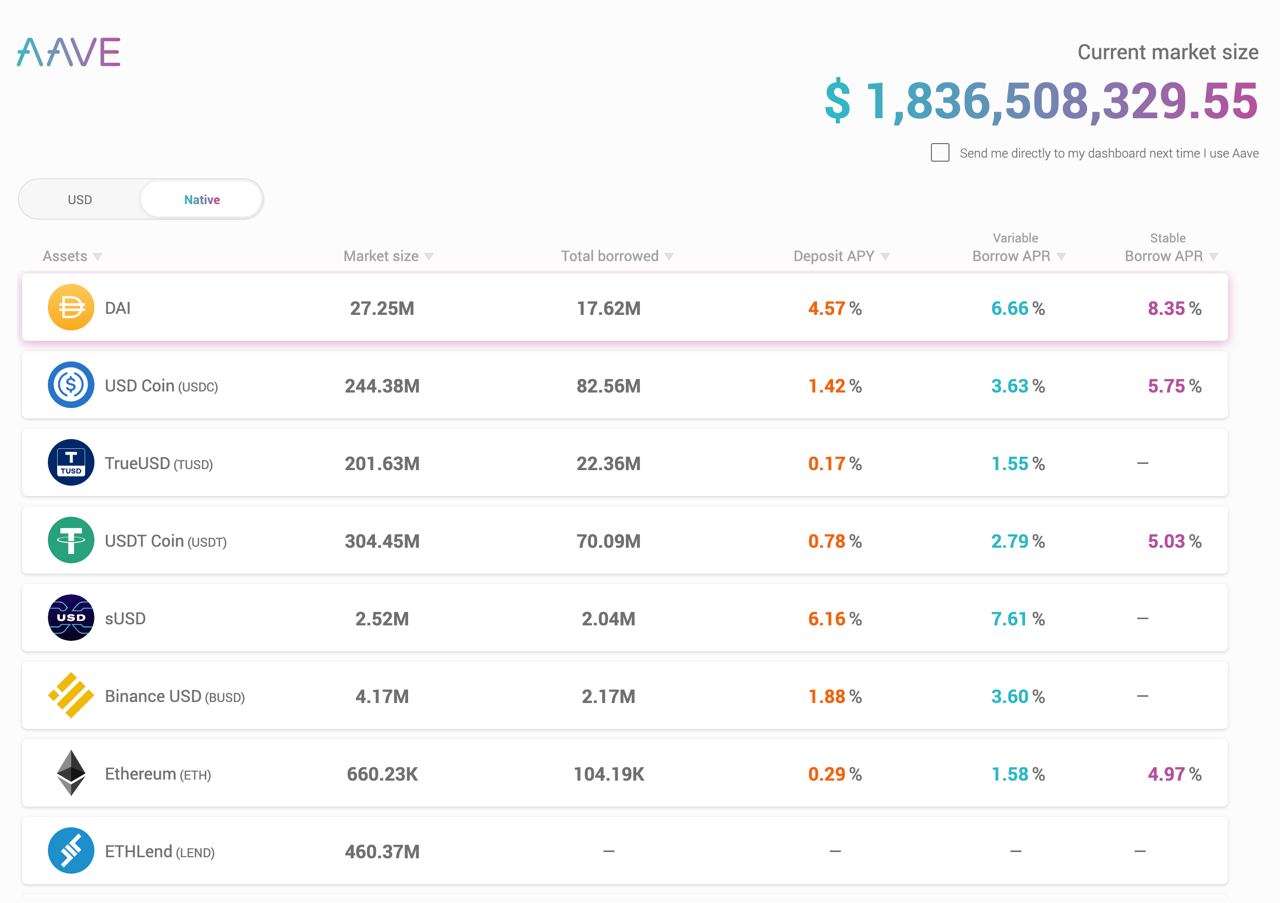Sort by Assets column arrow
Screen dimensions: 1280x903
(97, 257)
